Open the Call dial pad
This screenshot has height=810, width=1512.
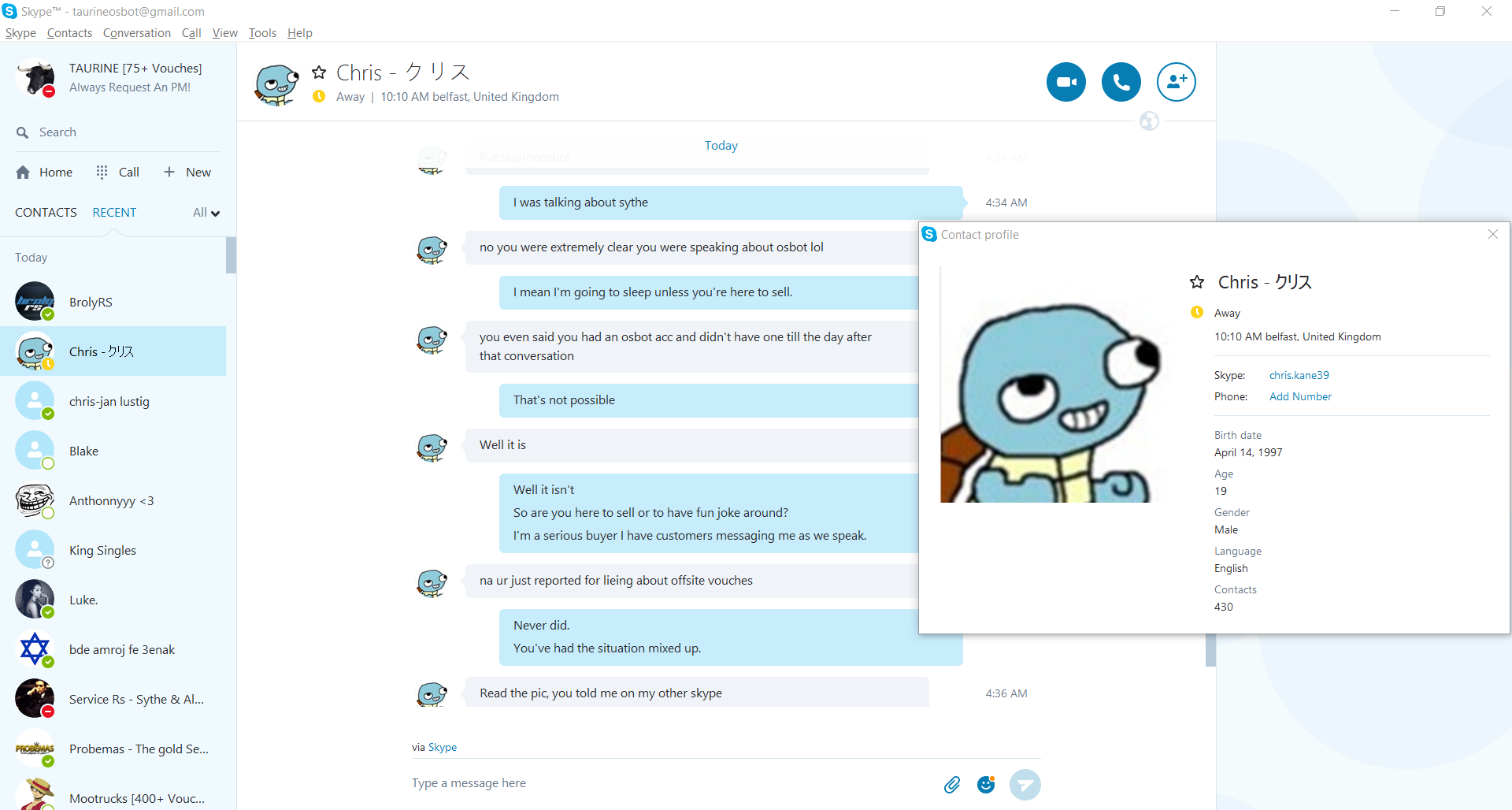117,173
